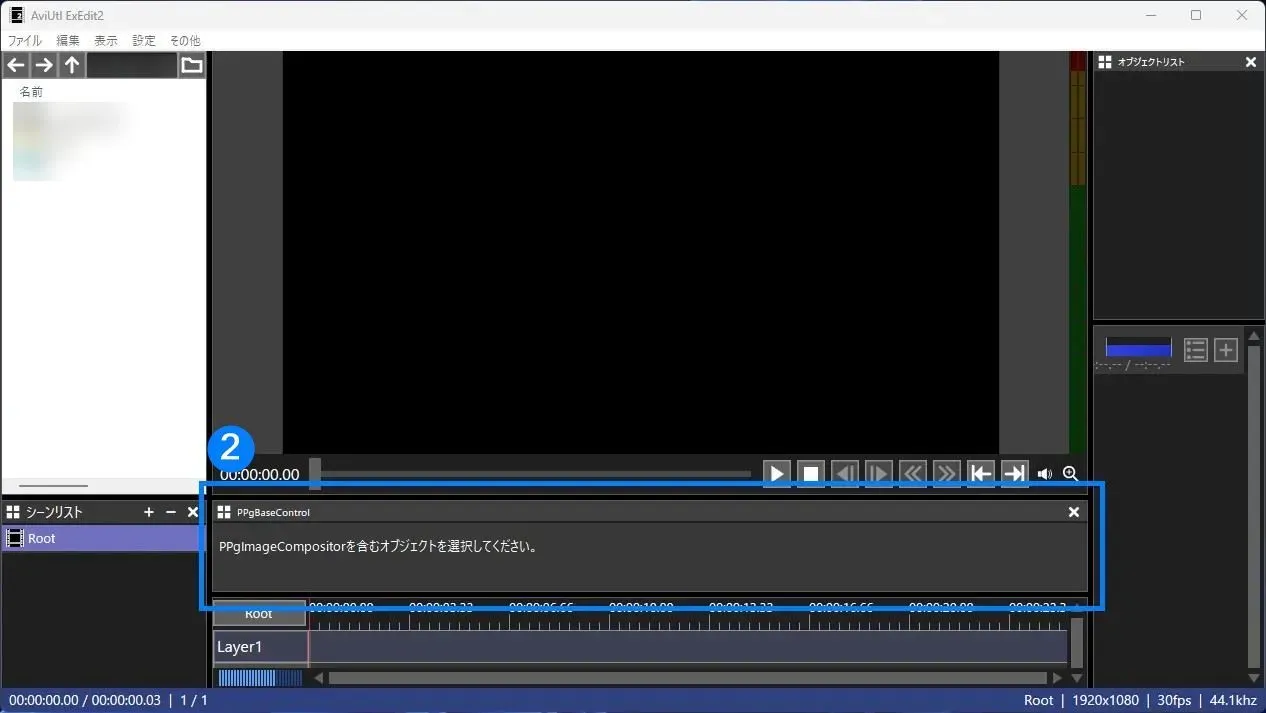Click the Root button on the timeline

[x=259, y=613]
